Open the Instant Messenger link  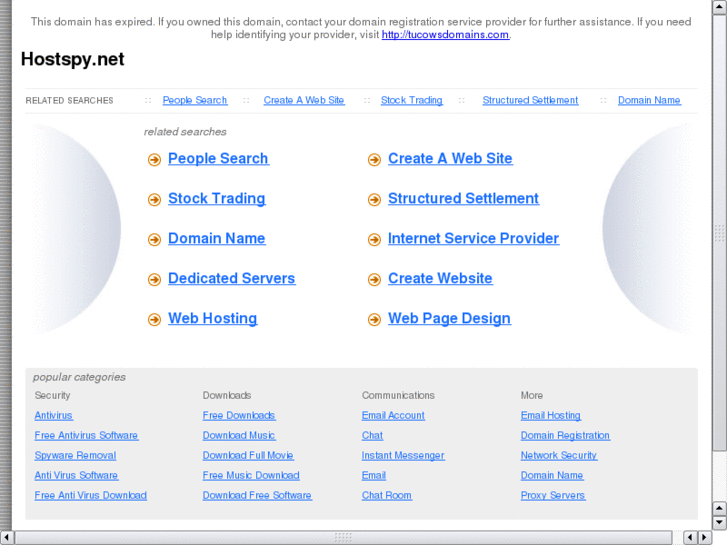click(403, 455)
